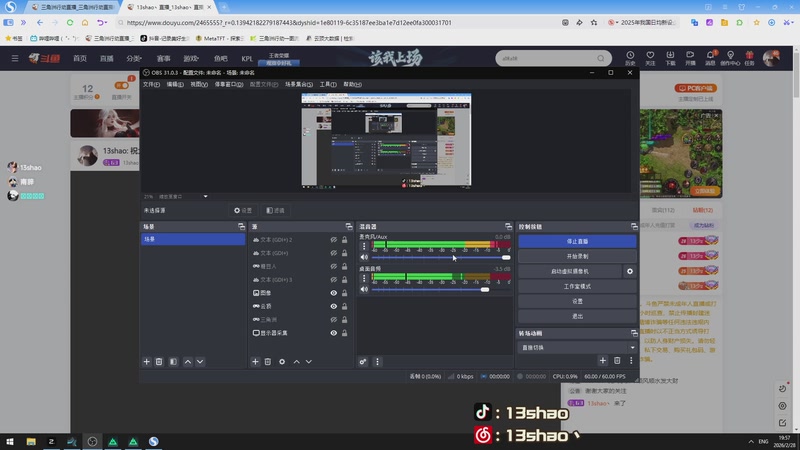The image size is (800, 450).
Task: Open OBS 文件 menu
Action: click(151, 84)
